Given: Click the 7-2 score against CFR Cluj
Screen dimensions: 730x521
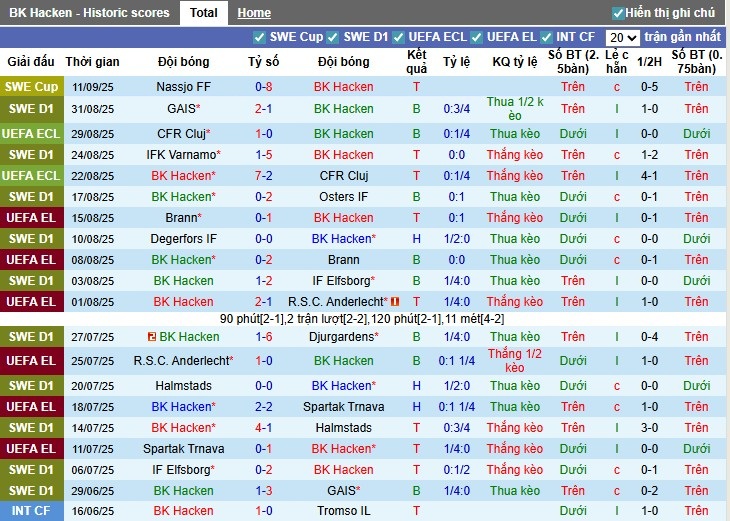Looking at the screenshot, I should coord(263,176).
